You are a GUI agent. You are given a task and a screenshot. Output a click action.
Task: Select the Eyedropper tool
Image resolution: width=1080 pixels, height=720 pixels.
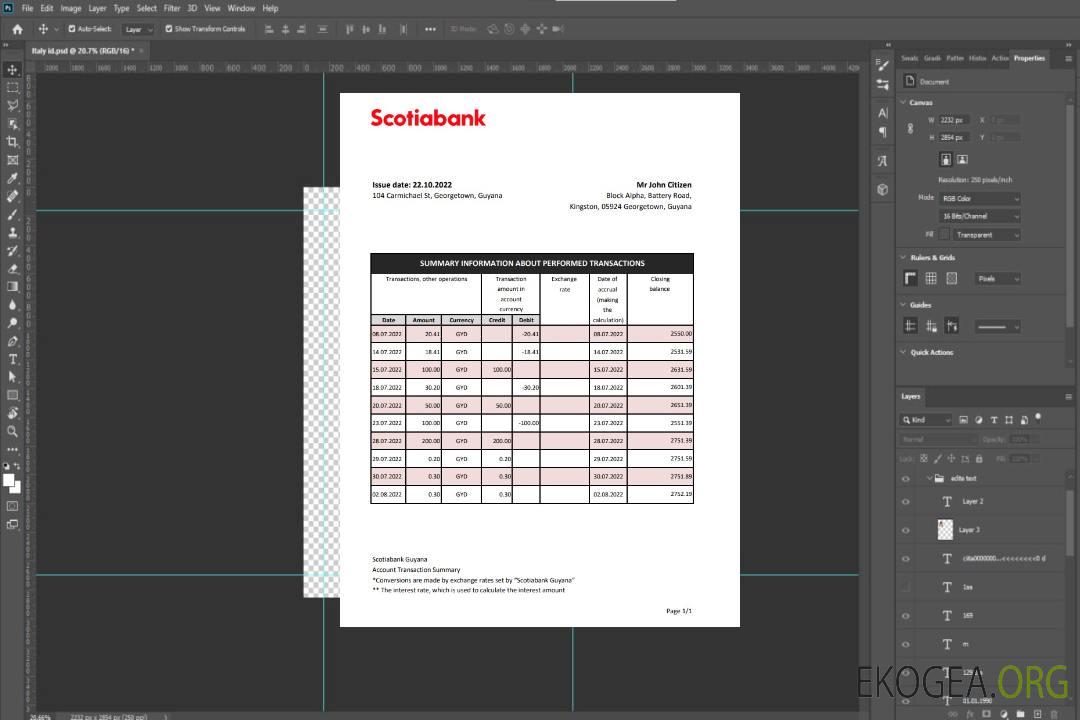pyautogui.click(x=13, y=178)
